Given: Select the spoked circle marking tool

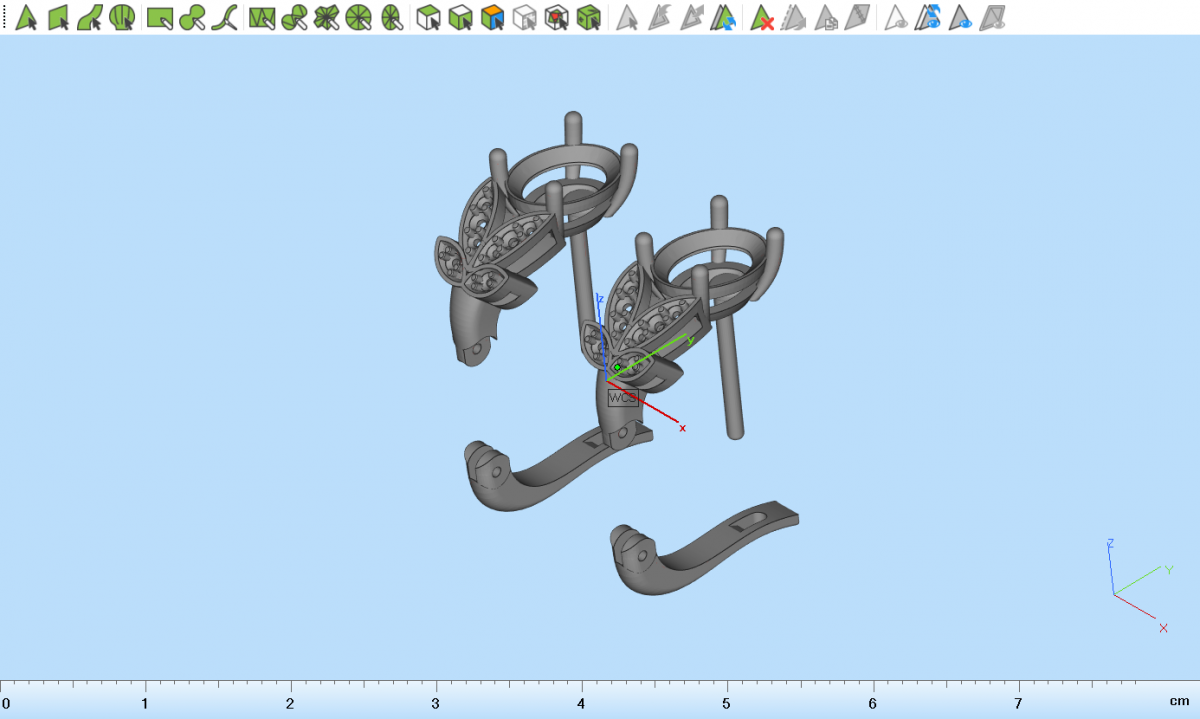Looking at the screenshot, I should [360, 17].
